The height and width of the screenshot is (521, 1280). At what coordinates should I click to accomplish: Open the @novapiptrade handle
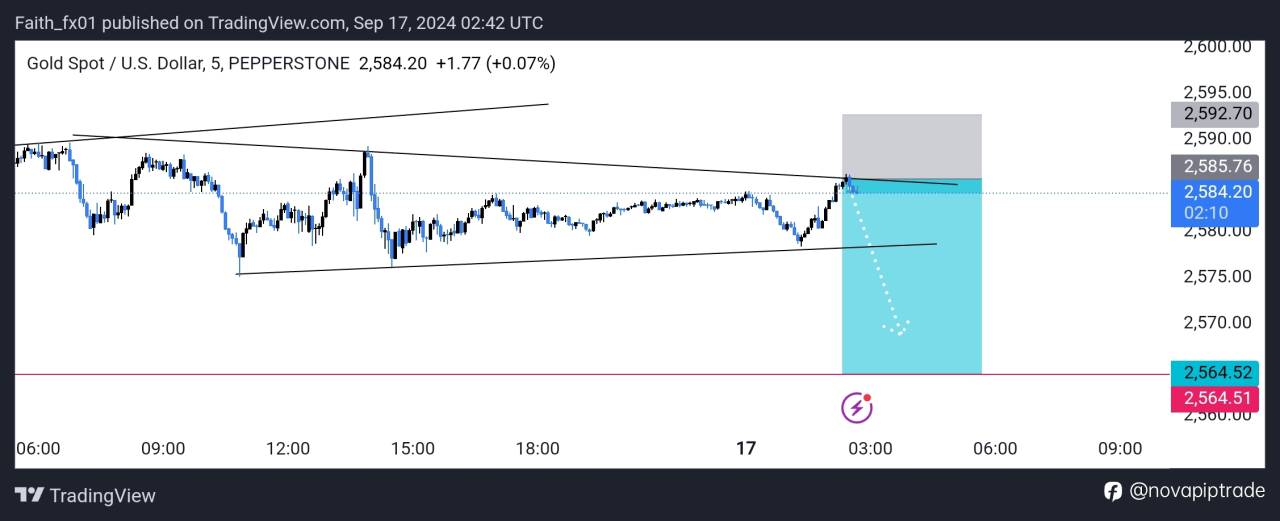pos(1196,491)
